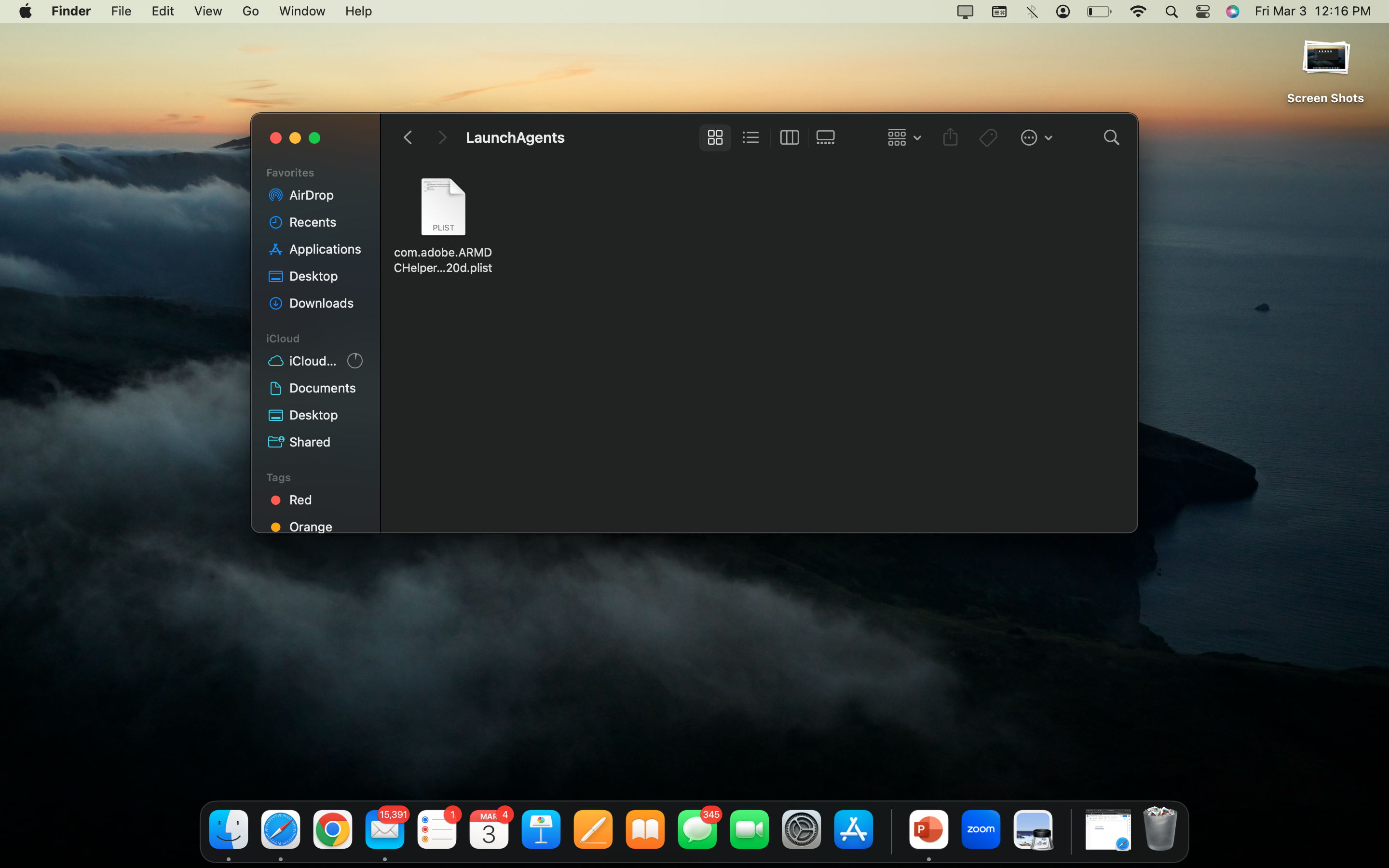Open the Downloads folder in the sidebar
This screenshot has width=1389, height=868.
[321, 303]
